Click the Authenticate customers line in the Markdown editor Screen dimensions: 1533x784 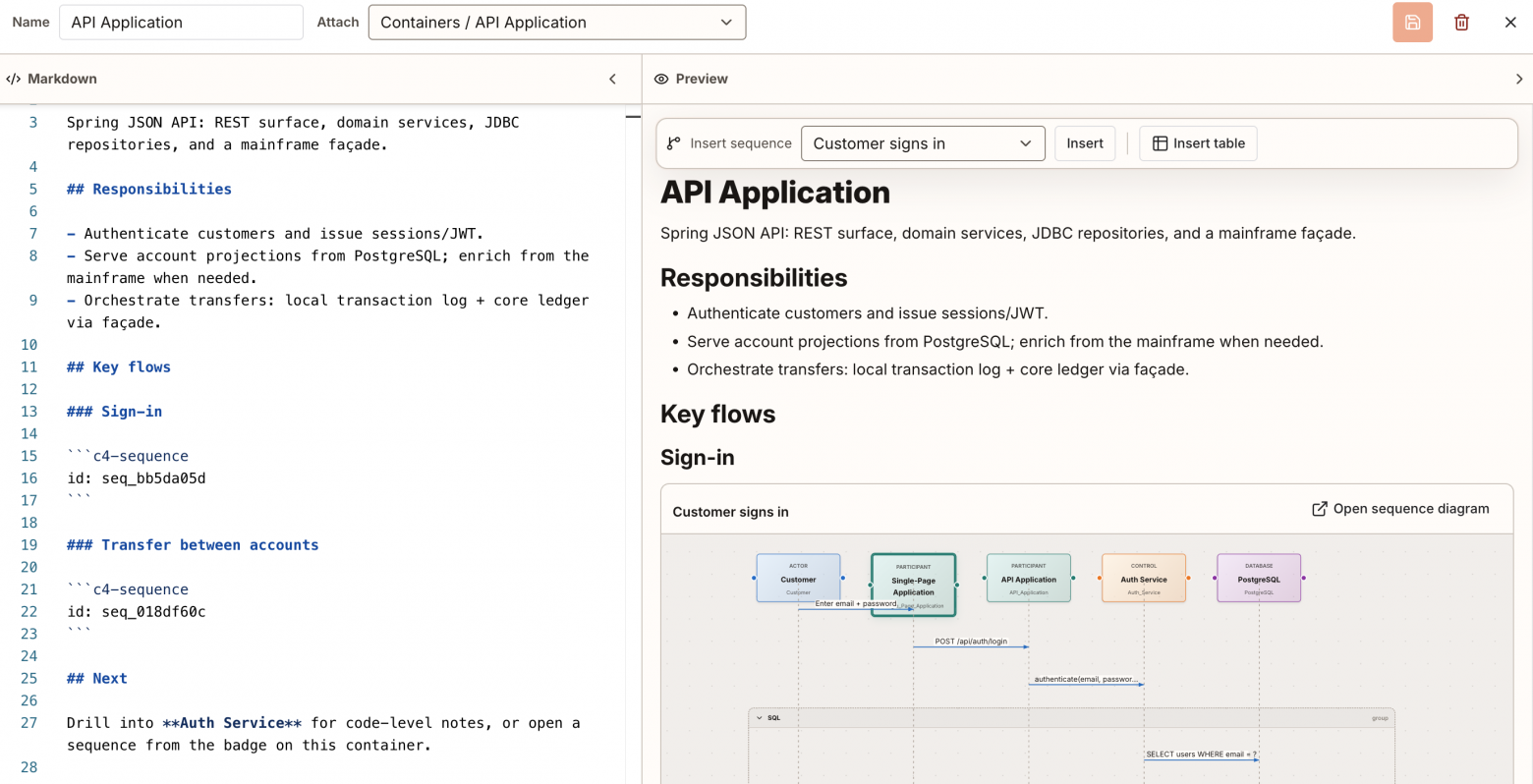click(x=275, y=234)
